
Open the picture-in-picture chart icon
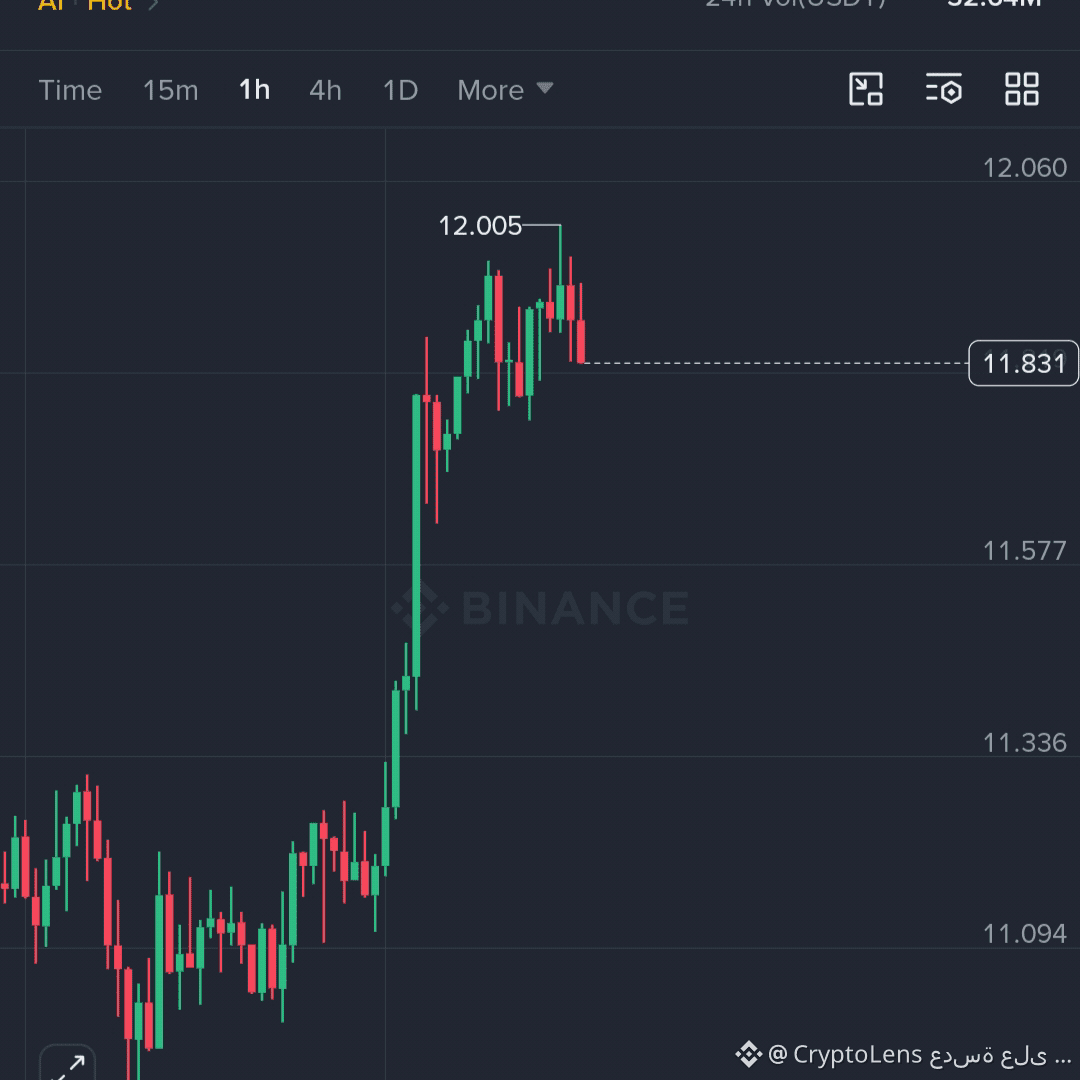[866, 90]
